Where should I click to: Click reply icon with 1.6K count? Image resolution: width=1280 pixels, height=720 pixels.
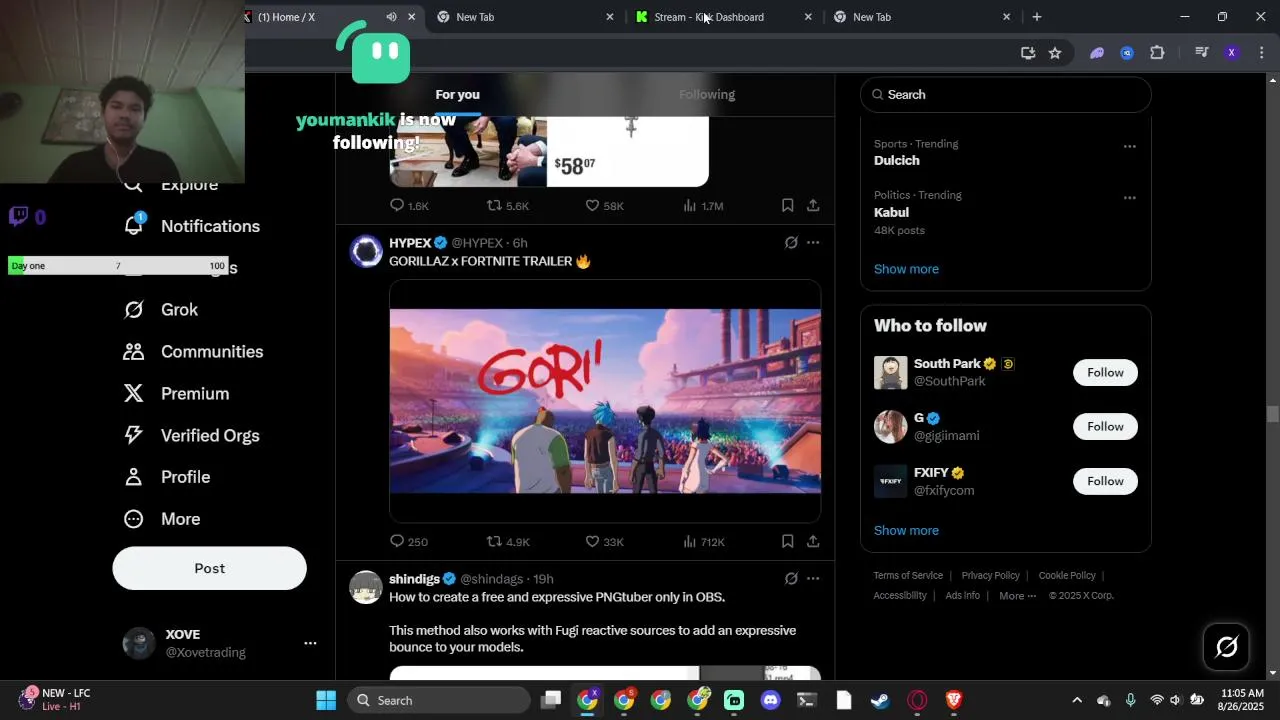[x=397, y=205]
